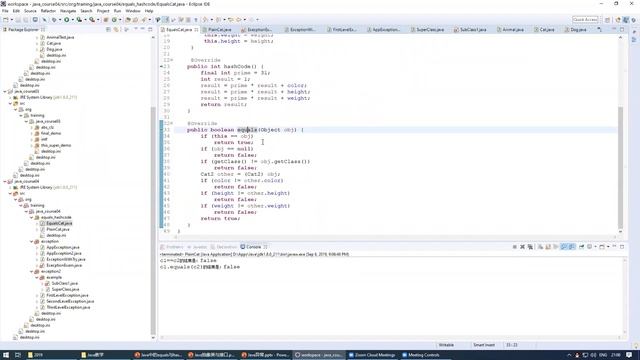The image size is (640, 360).
Task: Click Remove Launch icon in Console
Action: [x=522, y=247]
